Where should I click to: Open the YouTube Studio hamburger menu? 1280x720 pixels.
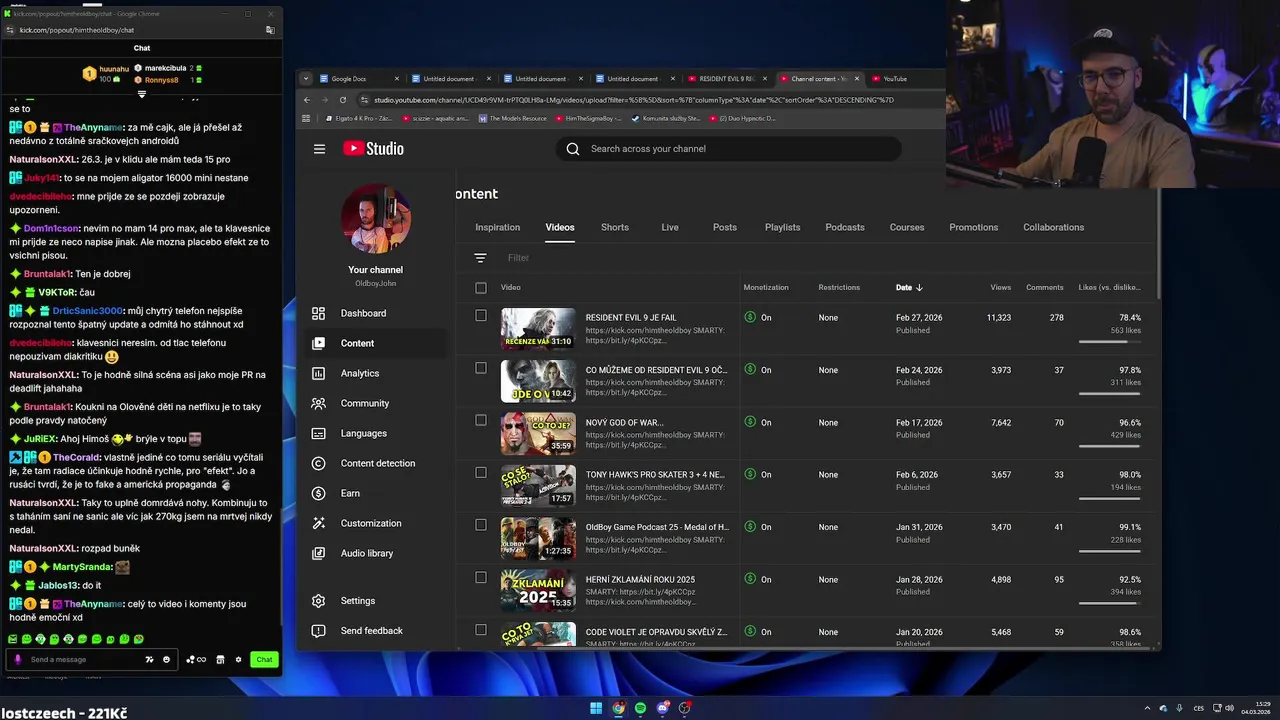click(x=319, y=149)
